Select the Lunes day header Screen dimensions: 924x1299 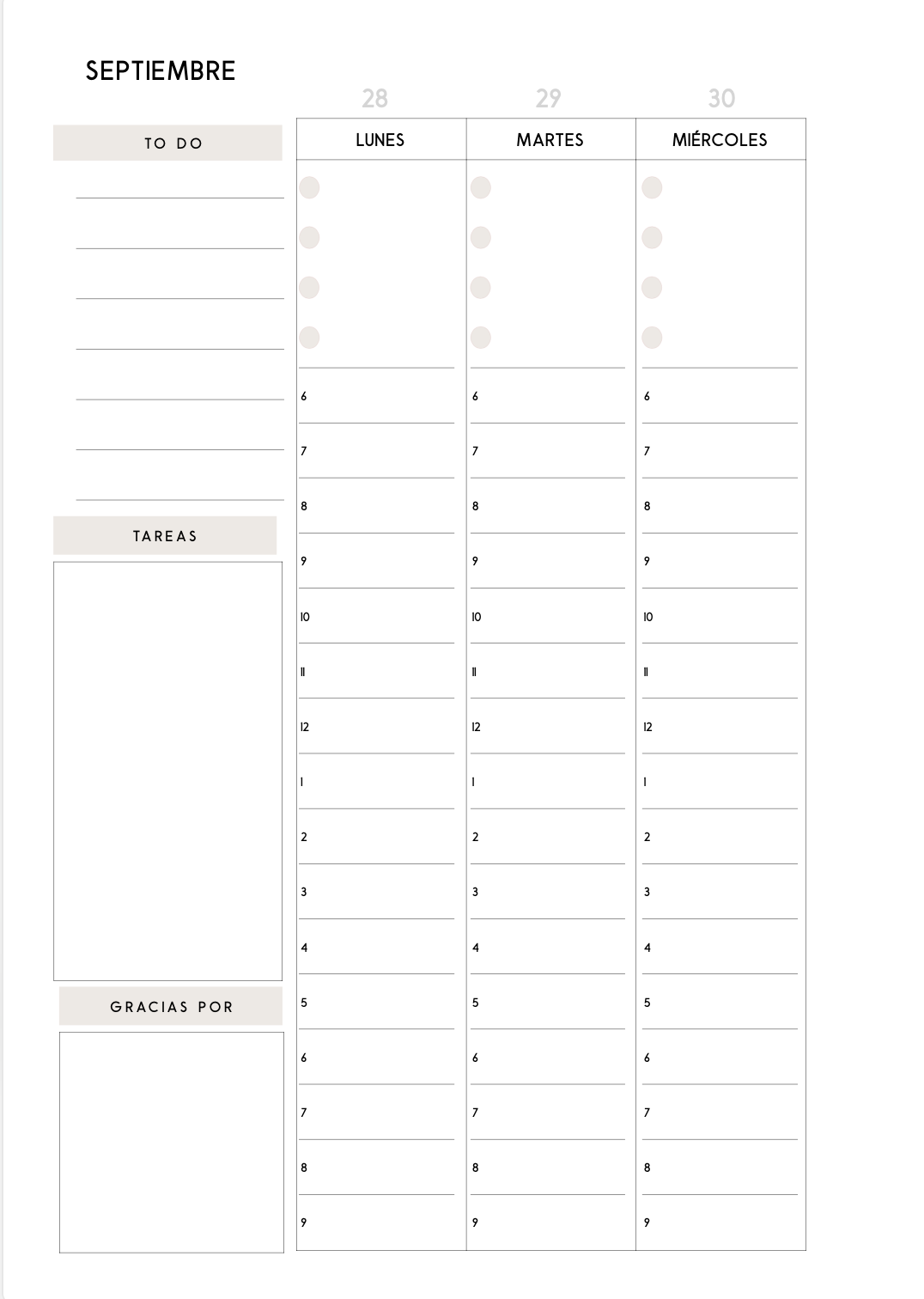tap(380, 140)
